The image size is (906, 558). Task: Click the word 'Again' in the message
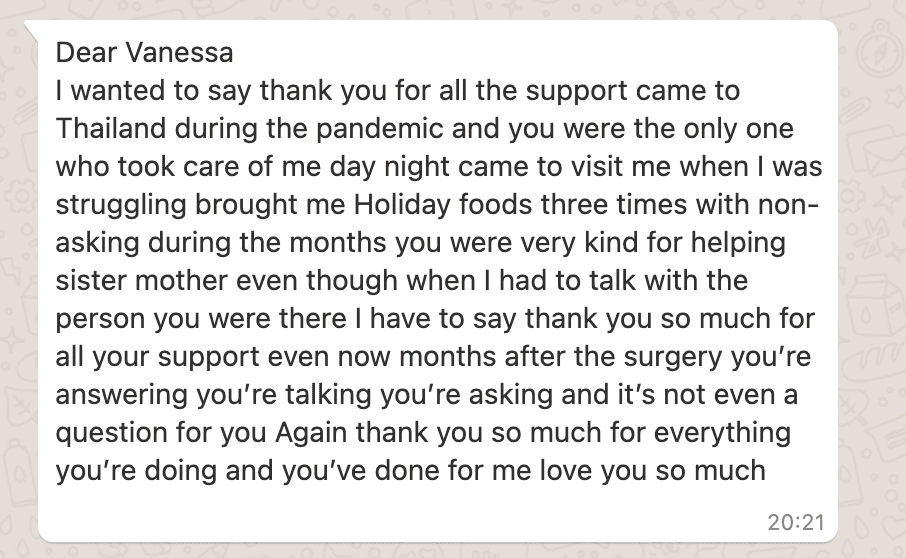pyautogui.click(x=311, y=433)
